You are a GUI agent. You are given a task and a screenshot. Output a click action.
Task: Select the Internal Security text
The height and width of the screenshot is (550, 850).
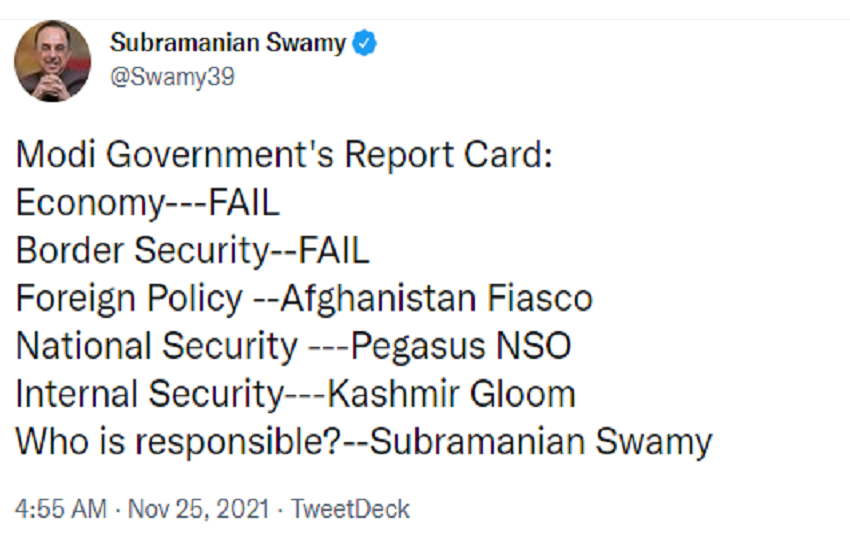point(150,394)
